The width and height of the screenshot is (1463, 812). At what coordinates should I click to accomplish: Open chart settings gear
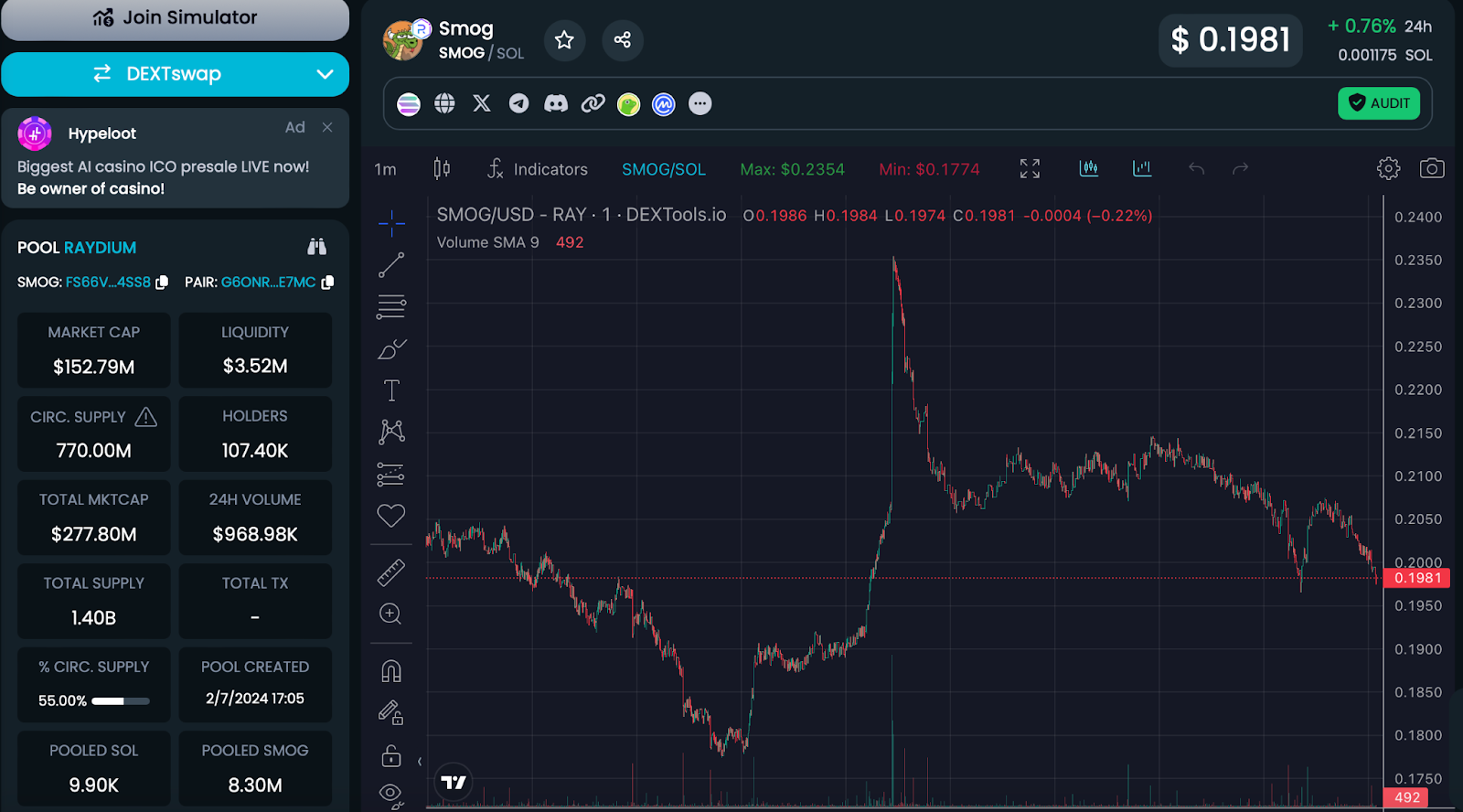pos(1388,168)
